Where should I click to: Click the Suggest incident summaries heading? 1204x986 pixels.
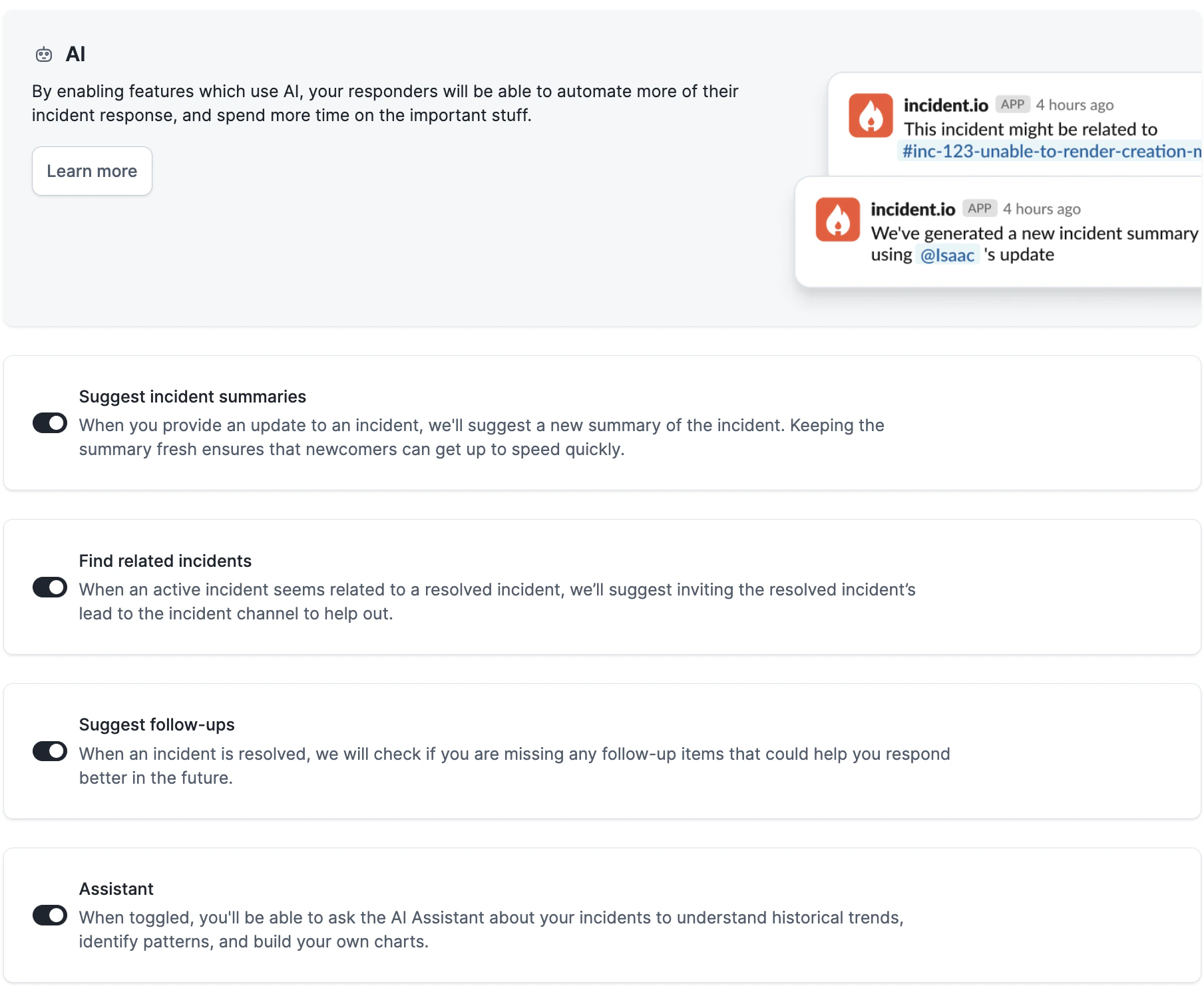(x=192, y=397)
